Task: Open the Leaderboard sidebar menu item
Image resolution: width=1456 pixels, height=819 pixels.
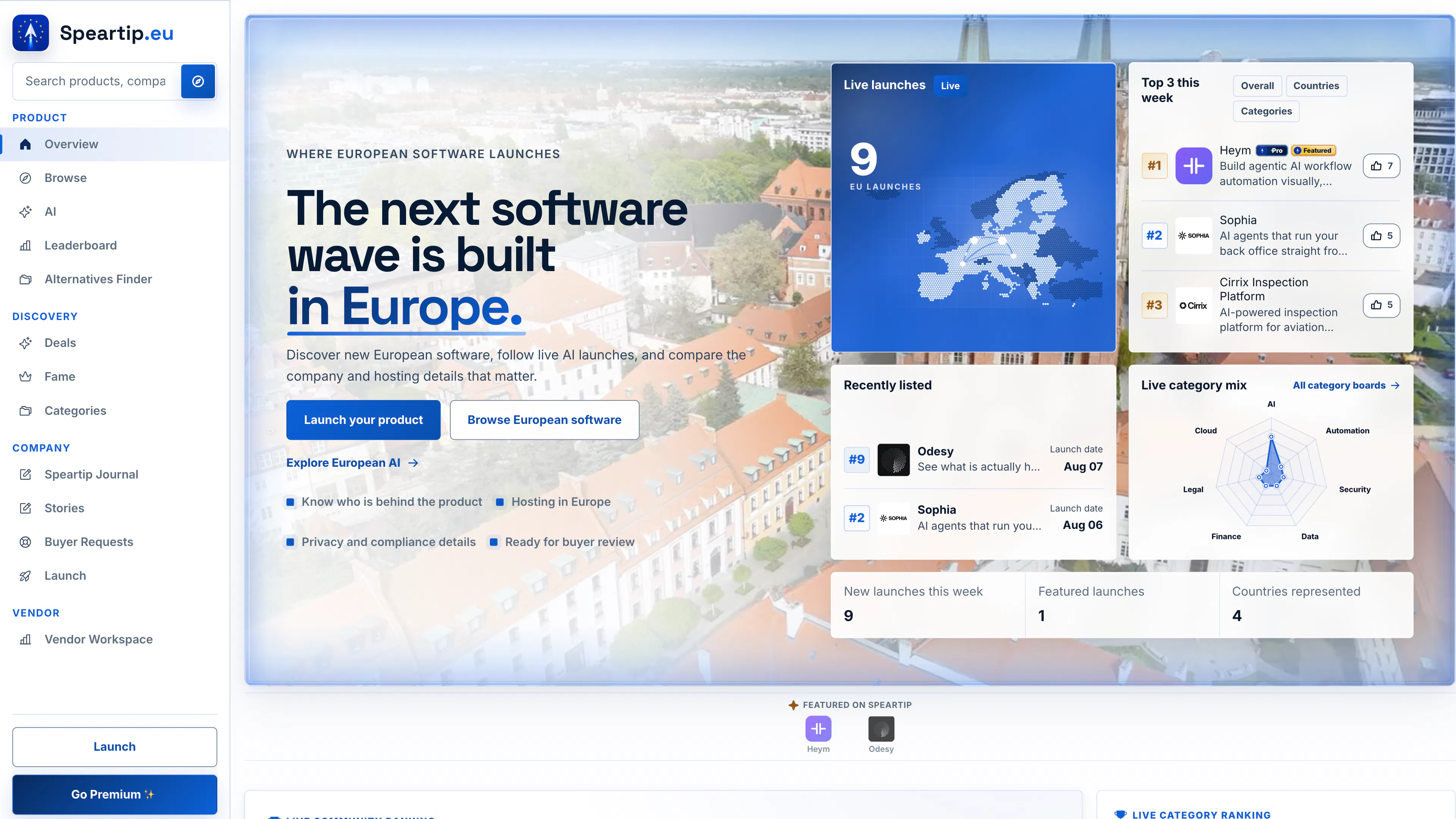Action: click(115, 245)
